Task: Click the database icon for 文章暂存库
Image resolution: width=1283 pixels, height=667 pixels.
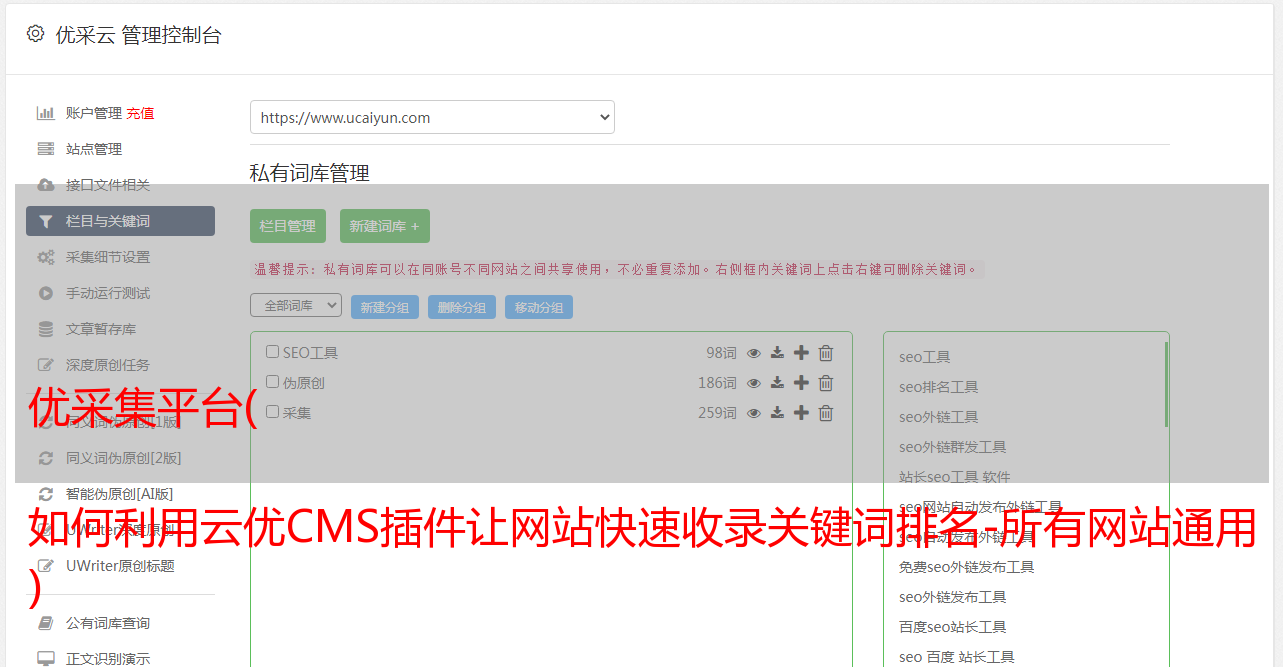Action: pos(46,329)
